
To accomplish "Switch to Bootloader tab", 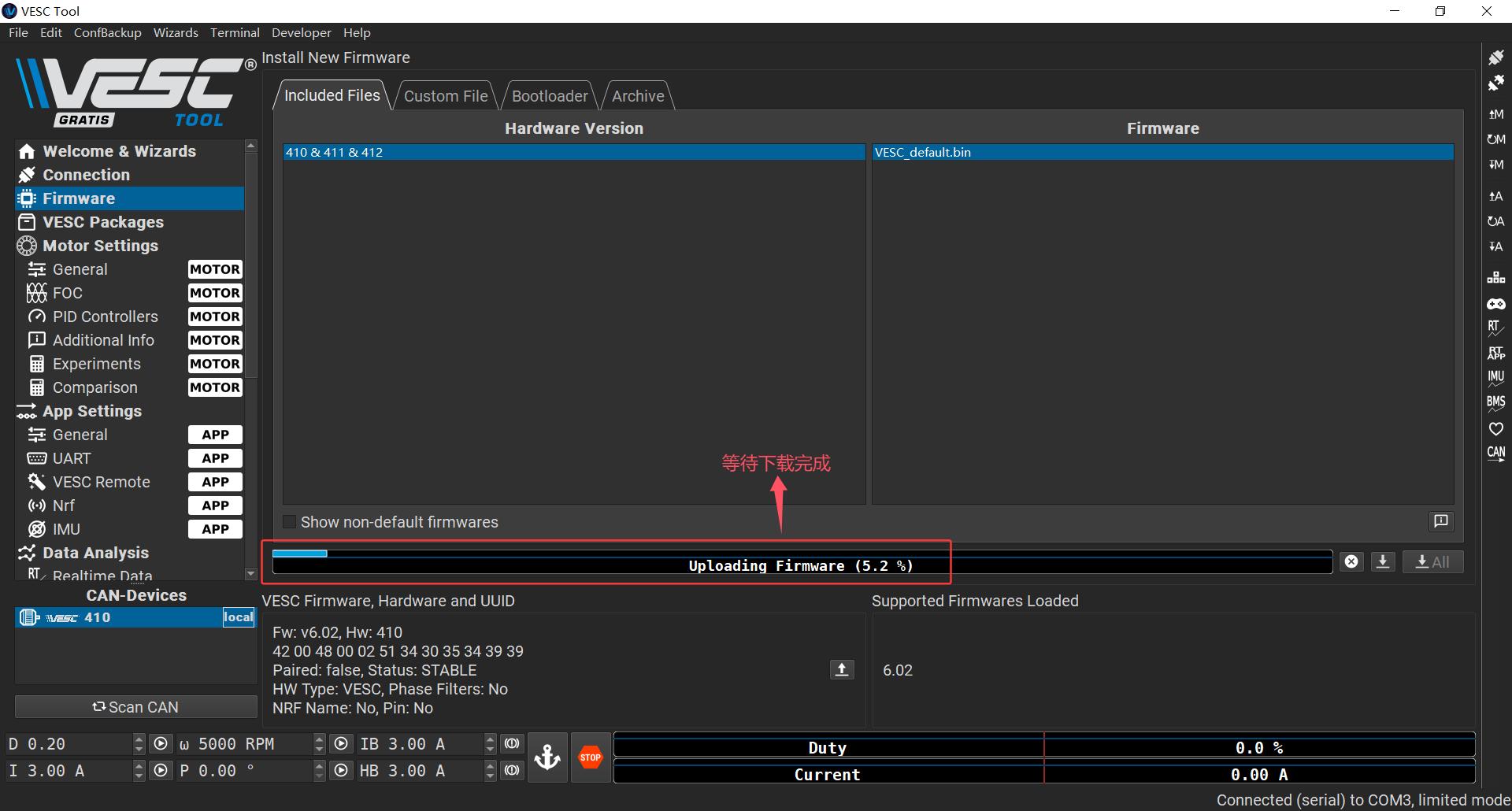I will click(x=550, y=96).
